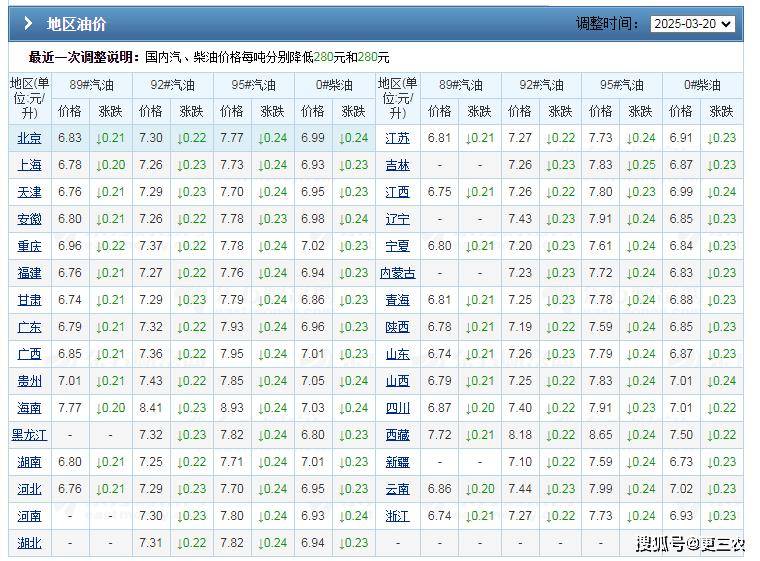760x561 pixels.
Task: Select 新疆 92# price 7.10
Action: tap(520, 462)
